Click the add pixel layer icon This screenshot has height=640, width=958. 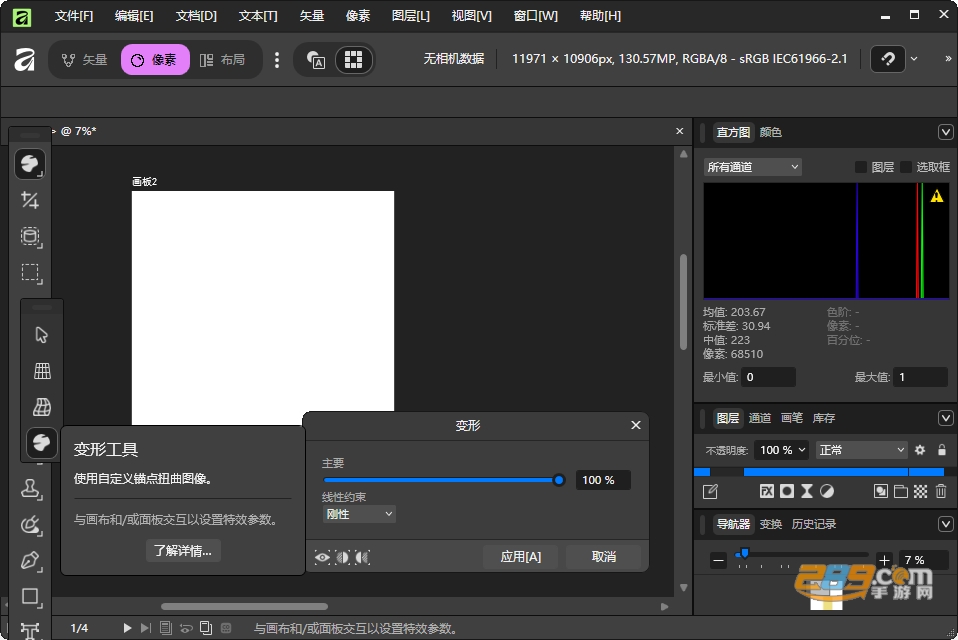coord(880,491)
